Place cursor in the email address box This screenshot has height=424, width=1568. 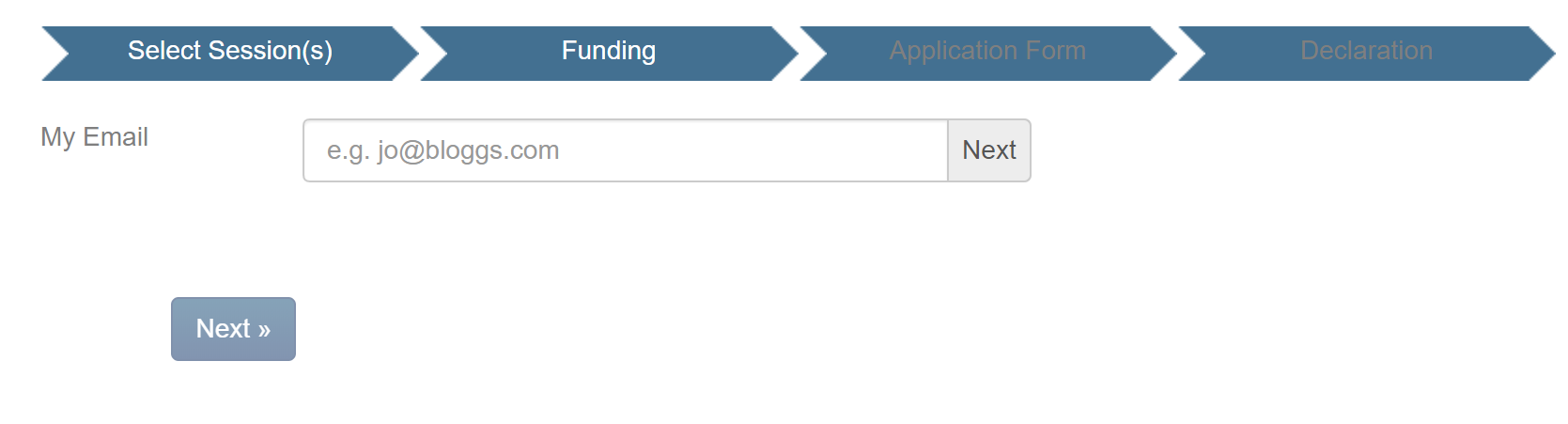pos(625,150)
